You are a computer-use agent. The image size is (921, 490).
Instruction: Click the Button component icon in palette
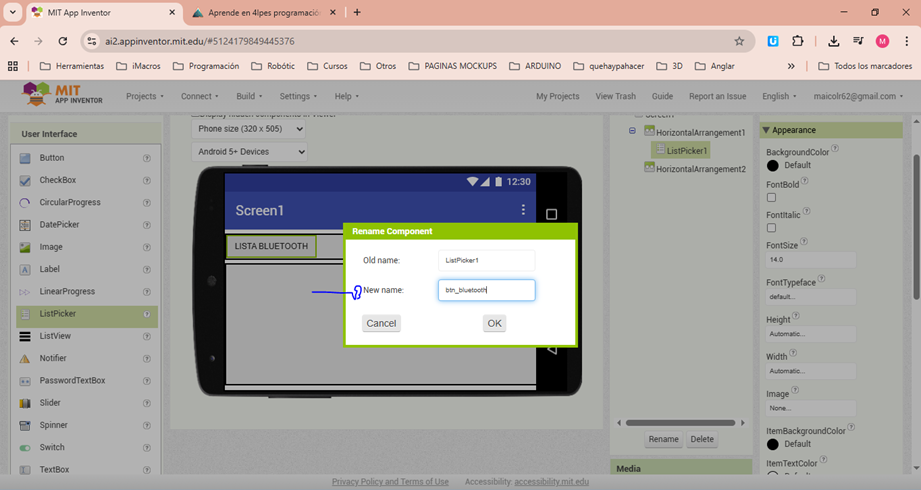[x=25, y=158]
